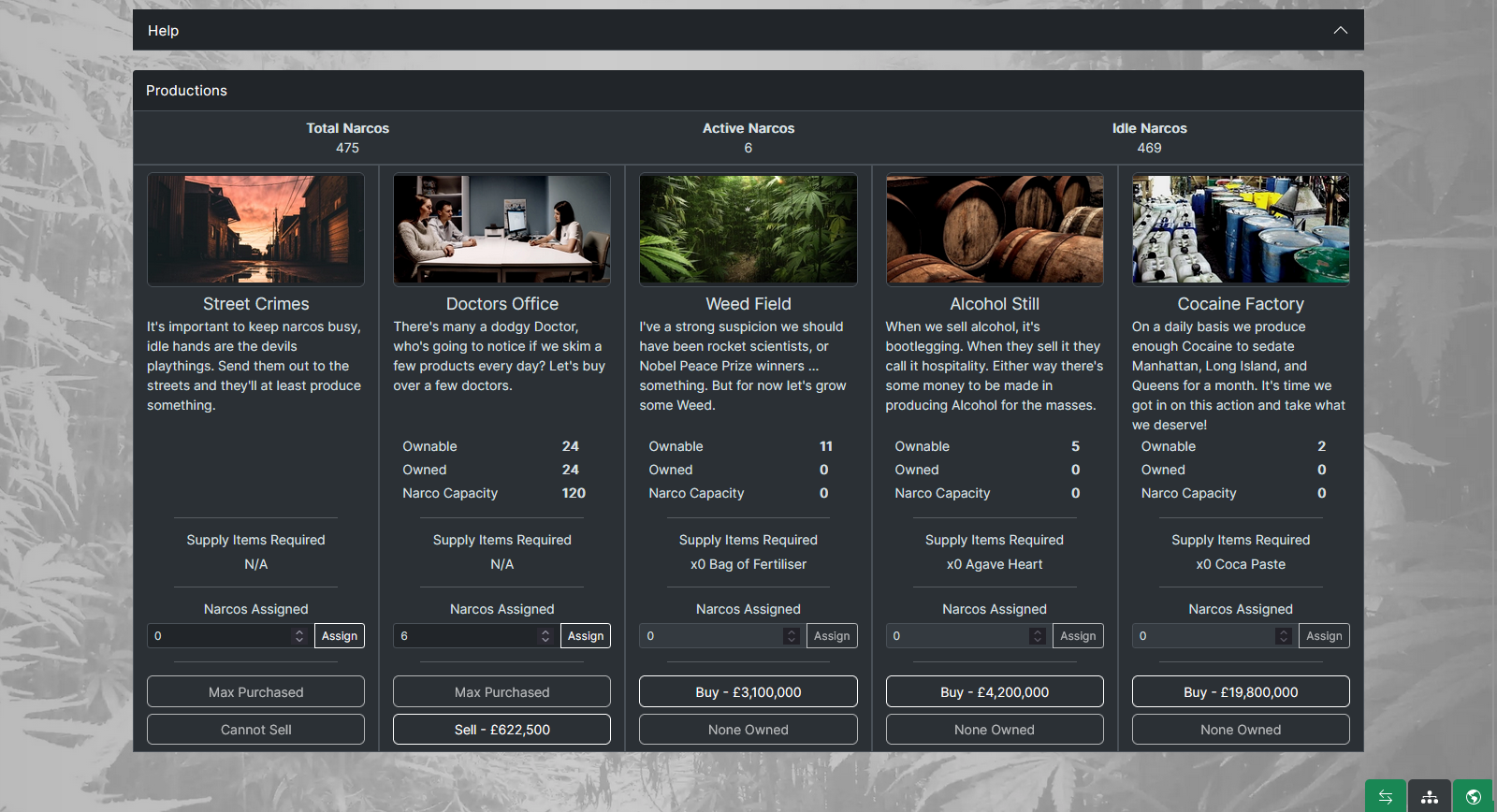
Task: Click Doctors Office narcos stepper arrows
Action: 545,636
